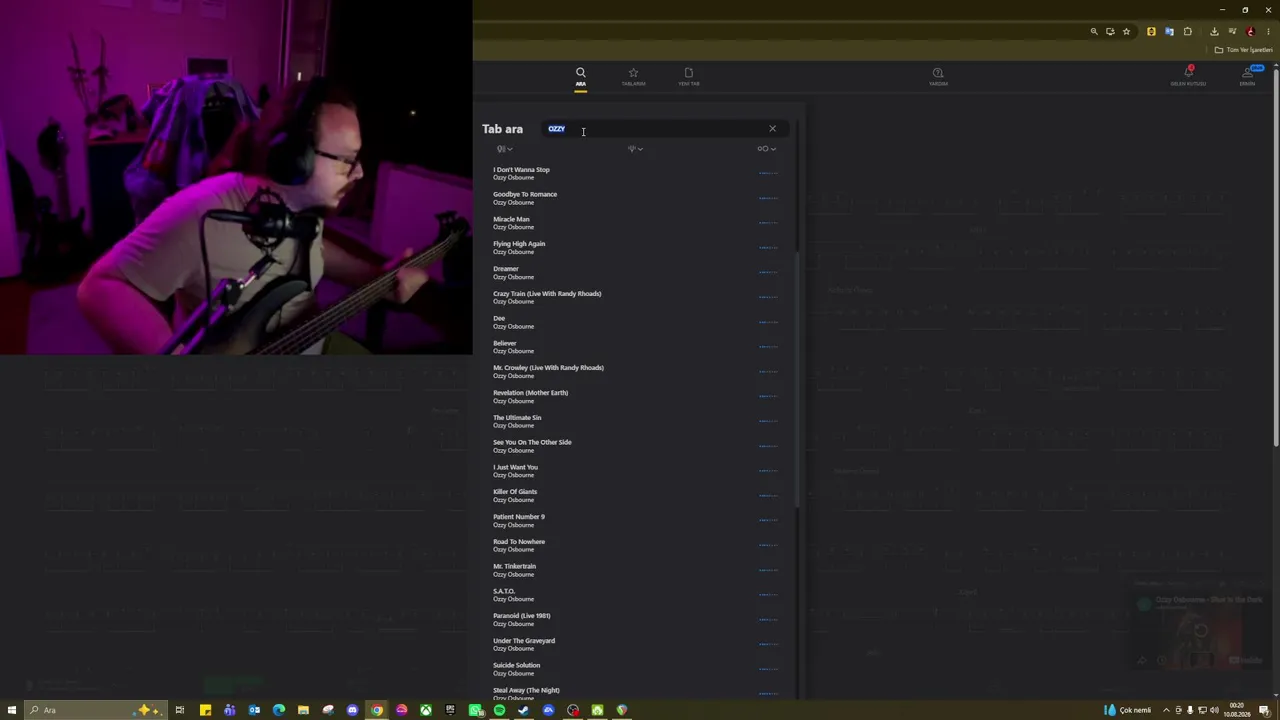Click the install app icon in address bar
This screenshot has width=1280, height=720.
coord(1110,32)
